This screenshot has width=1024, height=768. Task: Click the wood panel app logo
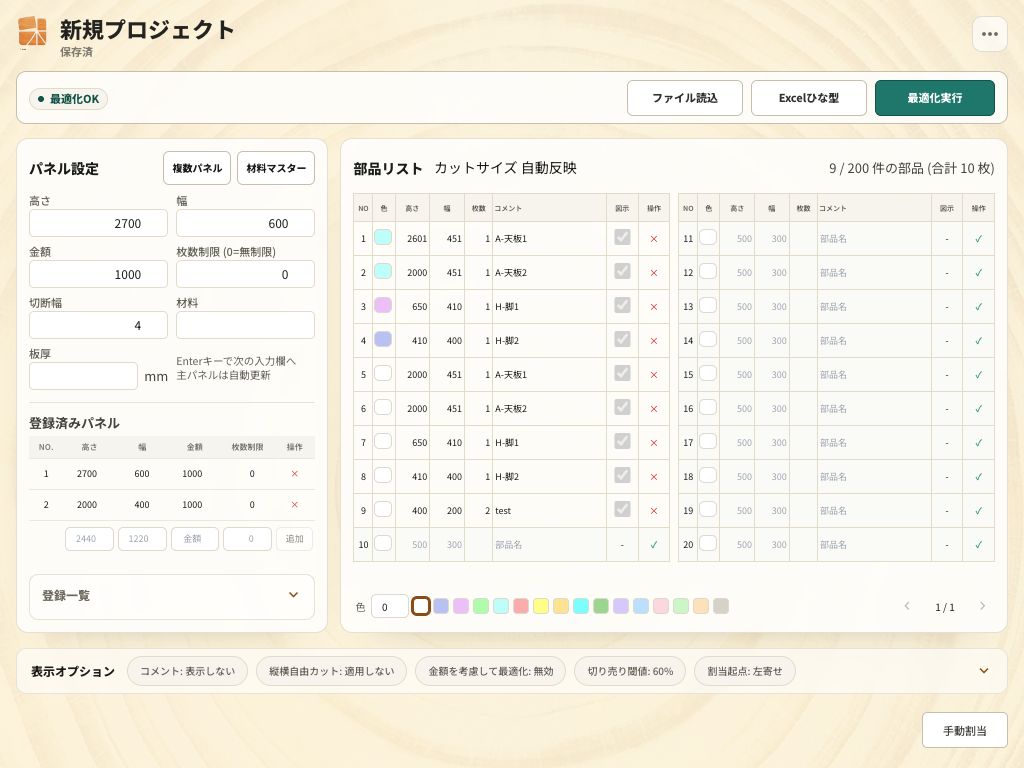coord(33,33)
